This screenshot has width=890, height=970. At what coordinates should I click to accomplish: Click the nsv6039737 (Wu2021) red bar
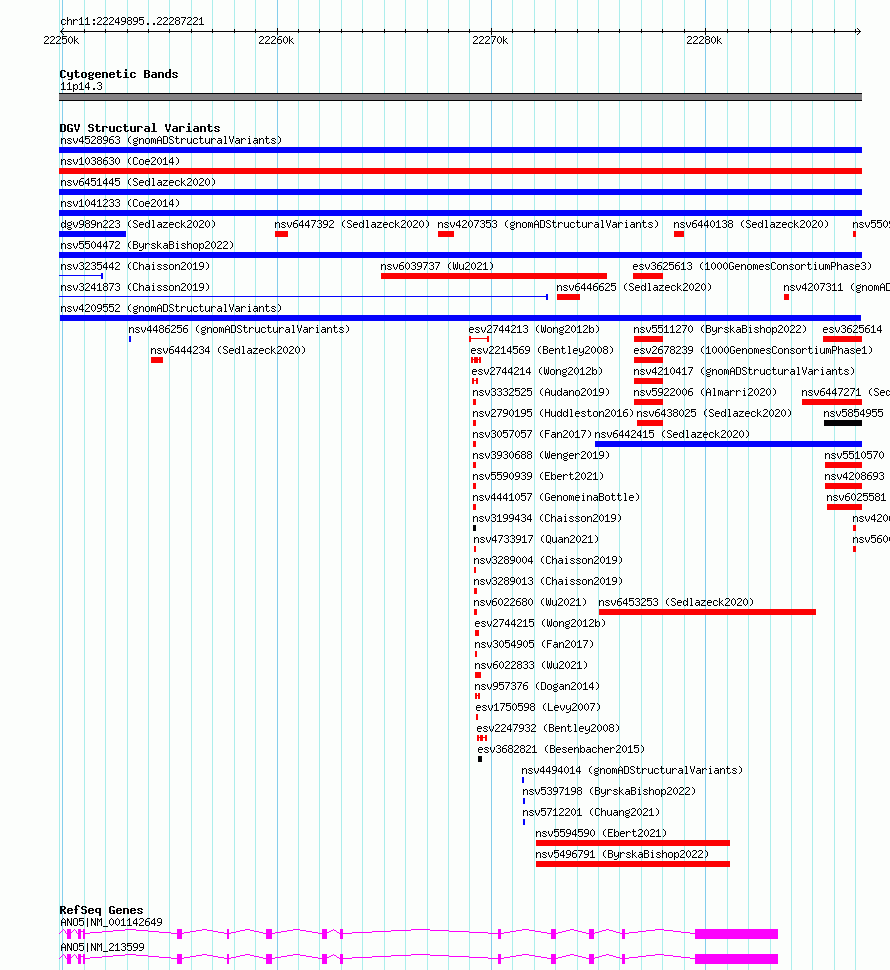[494, 276]
